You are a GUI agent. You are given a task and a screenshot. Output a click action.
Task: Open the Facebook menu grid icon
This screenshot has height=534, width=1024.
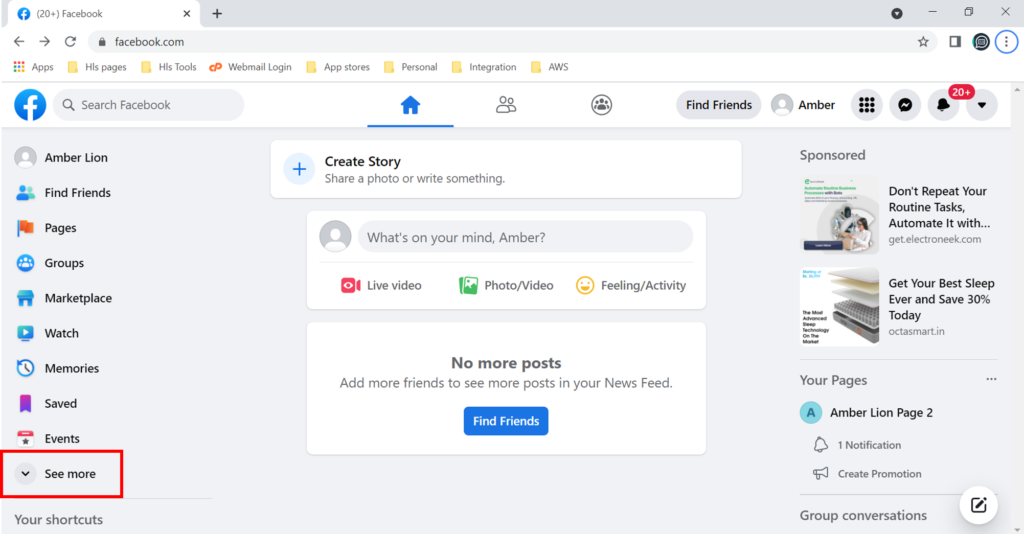click(x=867, y=105)
